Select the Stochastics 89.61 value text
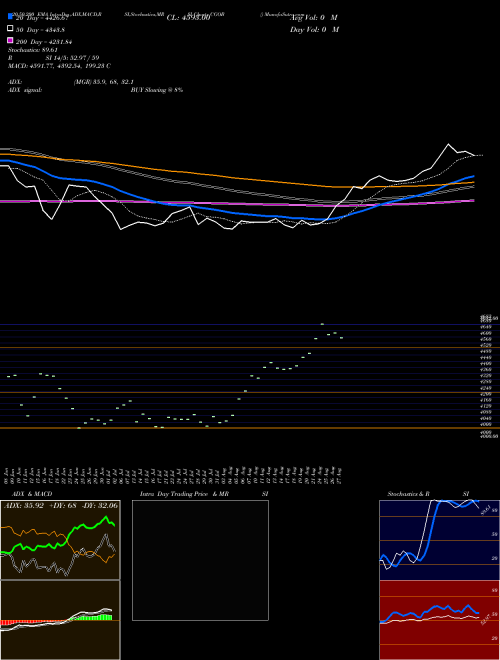Screen dimensions: 500x660 coord(32,50)
